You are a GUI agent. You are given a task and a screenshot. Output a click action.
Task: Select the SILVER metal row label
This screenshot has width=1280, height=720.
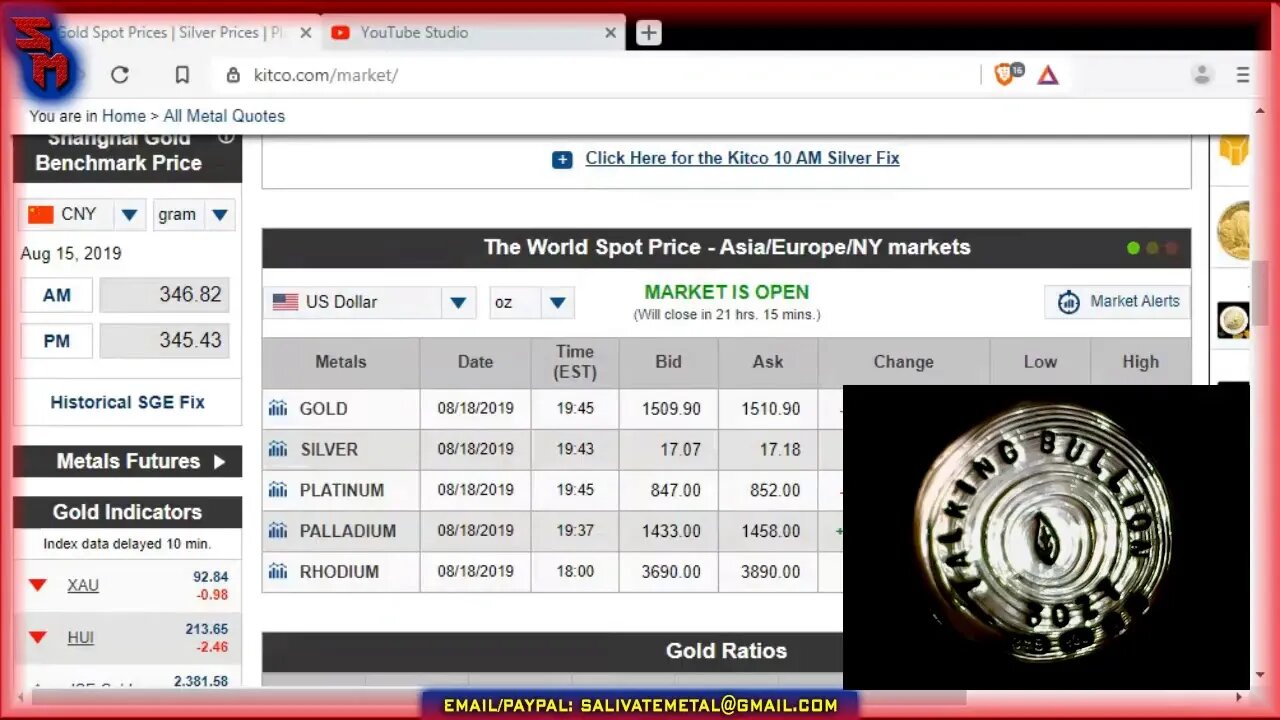pos(329,450)
